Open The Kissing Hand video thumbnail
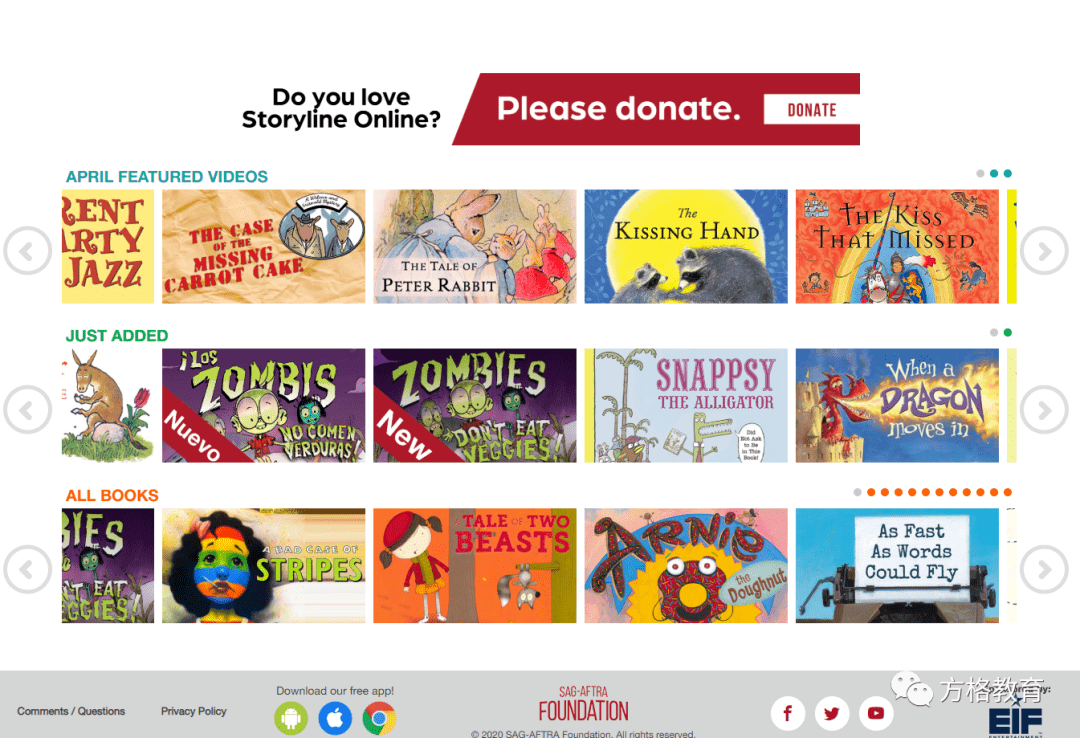Screen dimensions: 1080x738 pos(686,247)
